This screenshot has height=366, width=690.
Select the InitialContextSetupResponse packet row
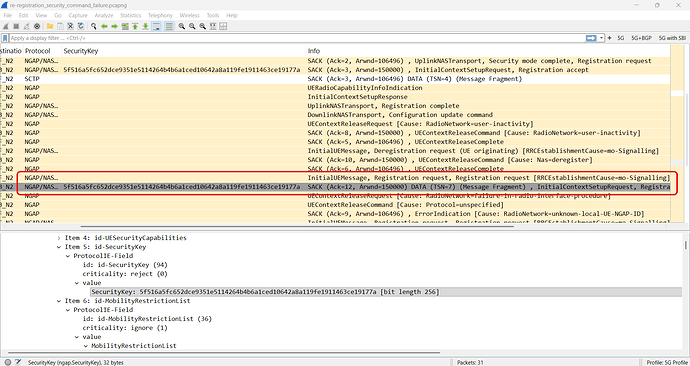tap(335, 97)
